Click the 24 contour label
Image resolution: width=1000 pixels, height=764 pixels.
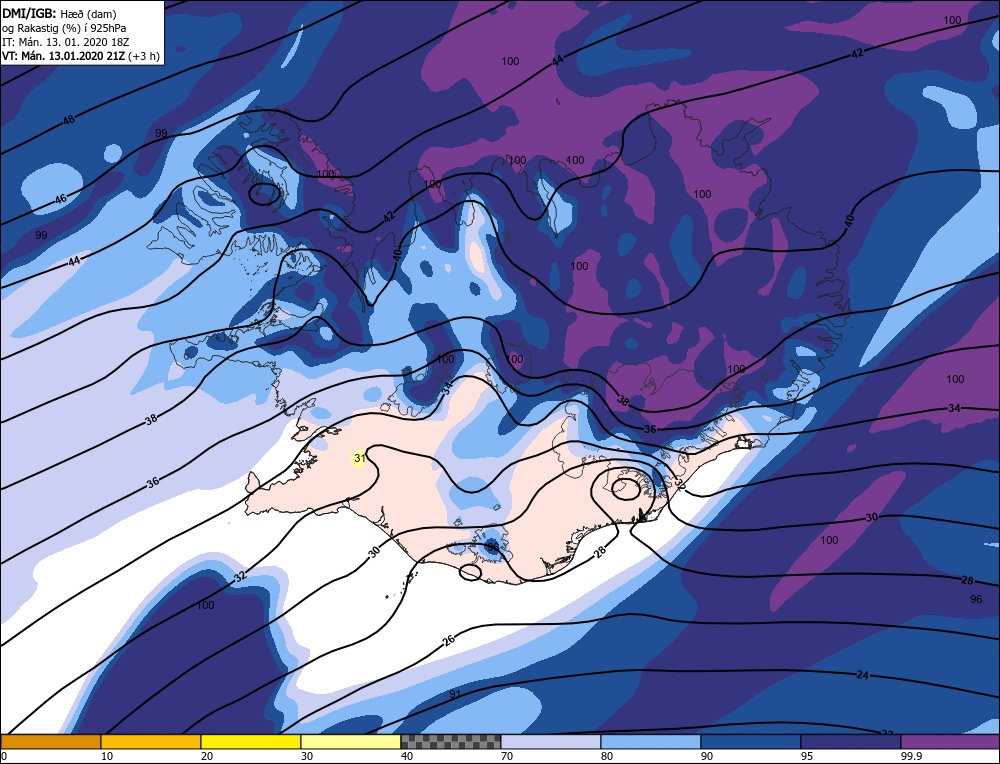[862, 675]
